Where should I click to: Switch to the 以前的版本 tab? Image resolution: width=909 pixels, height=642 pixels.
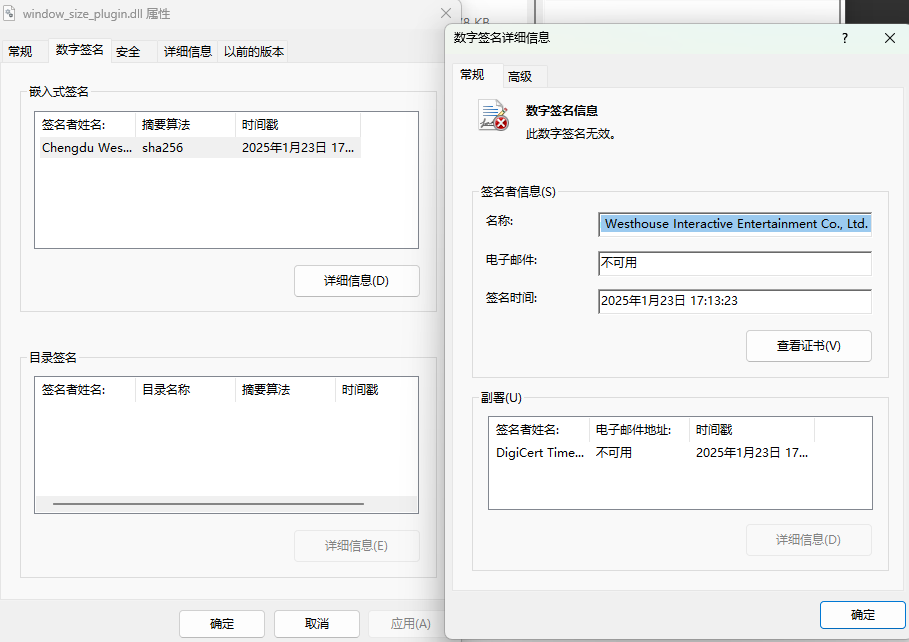click(x=254, y=52)
